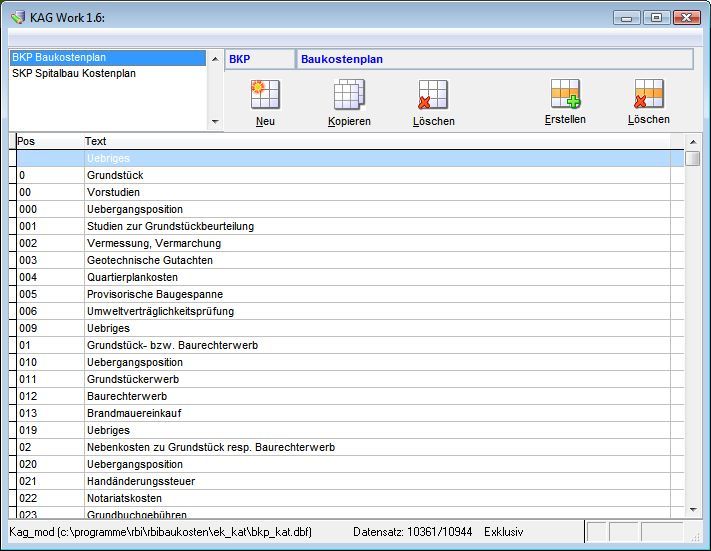This screenshot has width=711, height=551.
Task: Click the BKP code field
Action: tap(260, 59)
